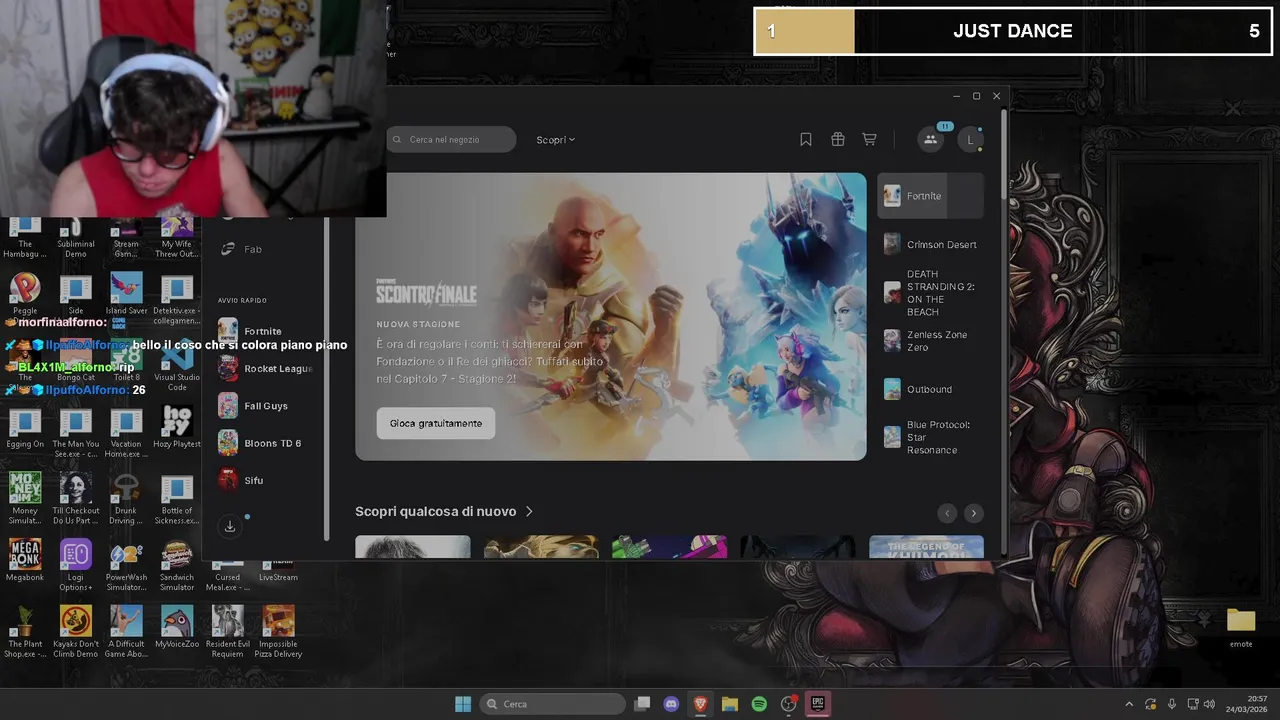Show hidden system tray icons
Screen dimensions: 1280x720
tap(1129, 704)
